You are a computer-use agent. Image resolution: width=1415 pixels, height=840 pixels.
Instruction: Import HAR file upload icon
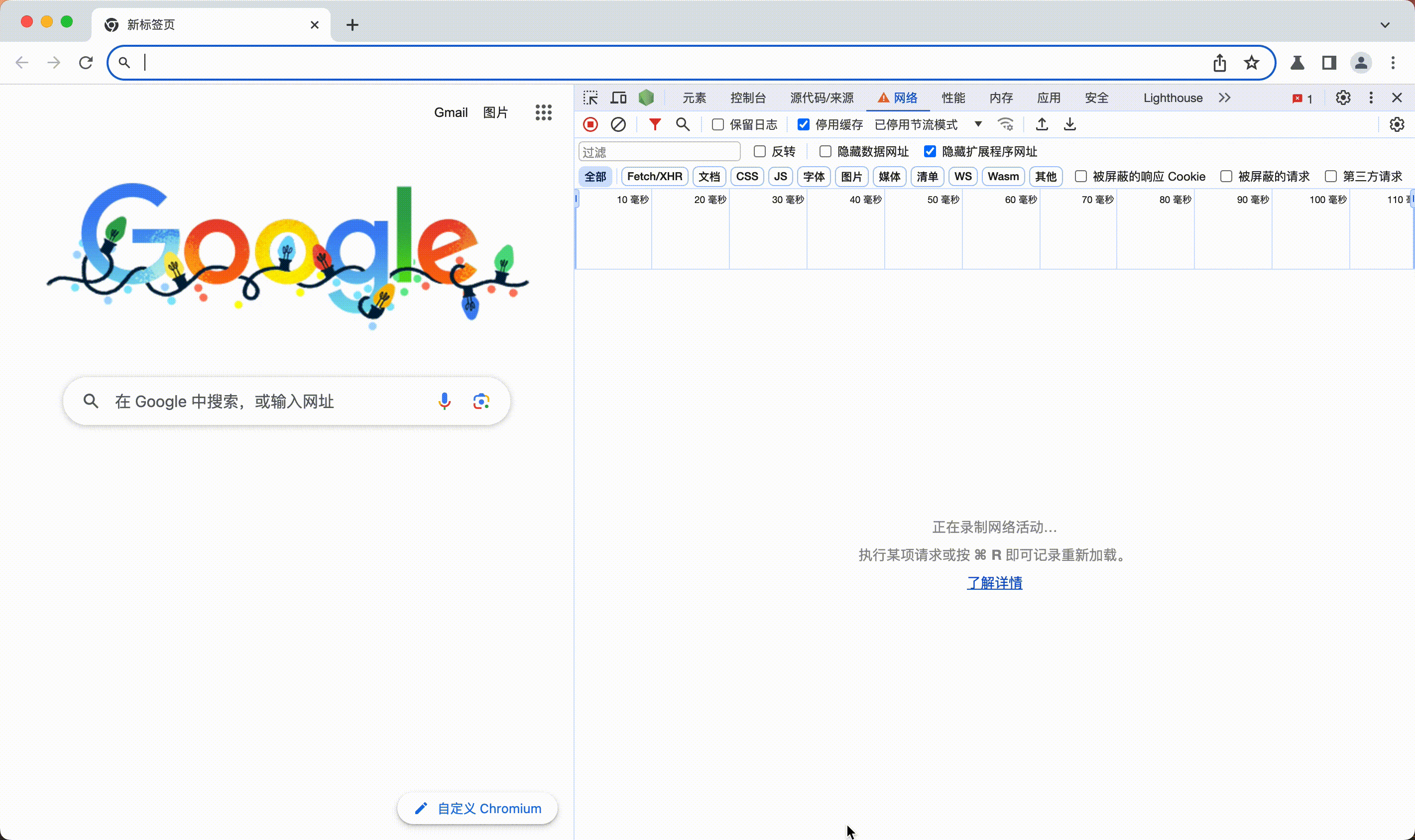point(1042,124)
